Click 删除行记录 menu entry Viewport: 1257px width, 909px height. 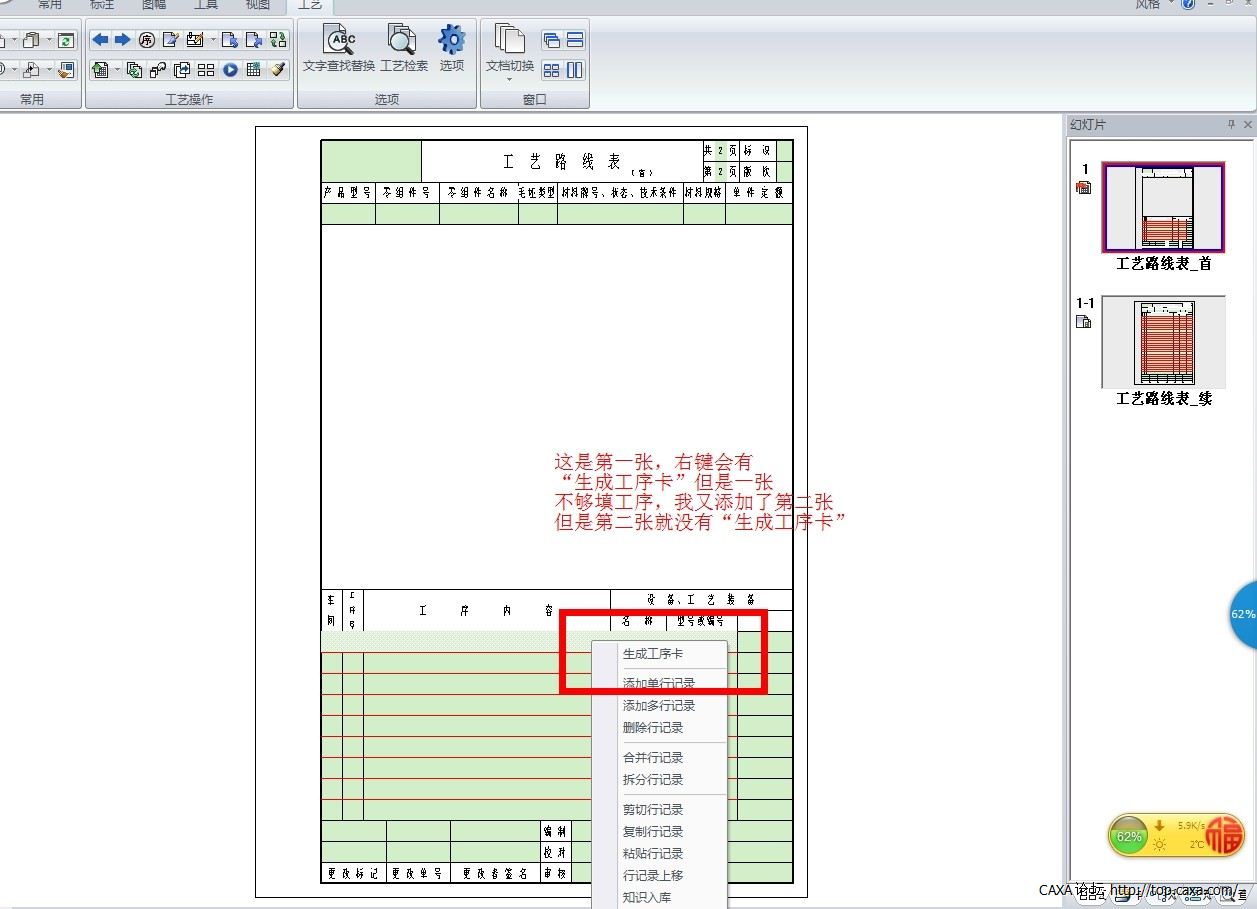(653, 728)
